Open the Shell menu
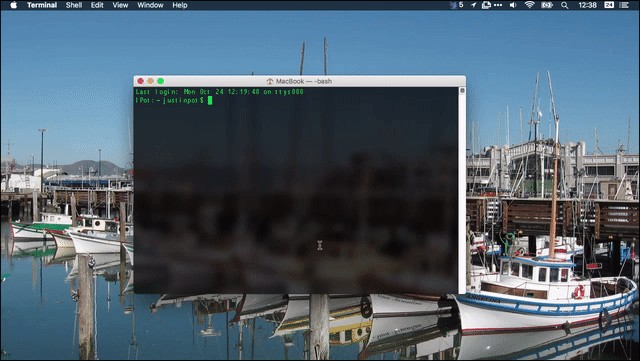 [74, 5]
